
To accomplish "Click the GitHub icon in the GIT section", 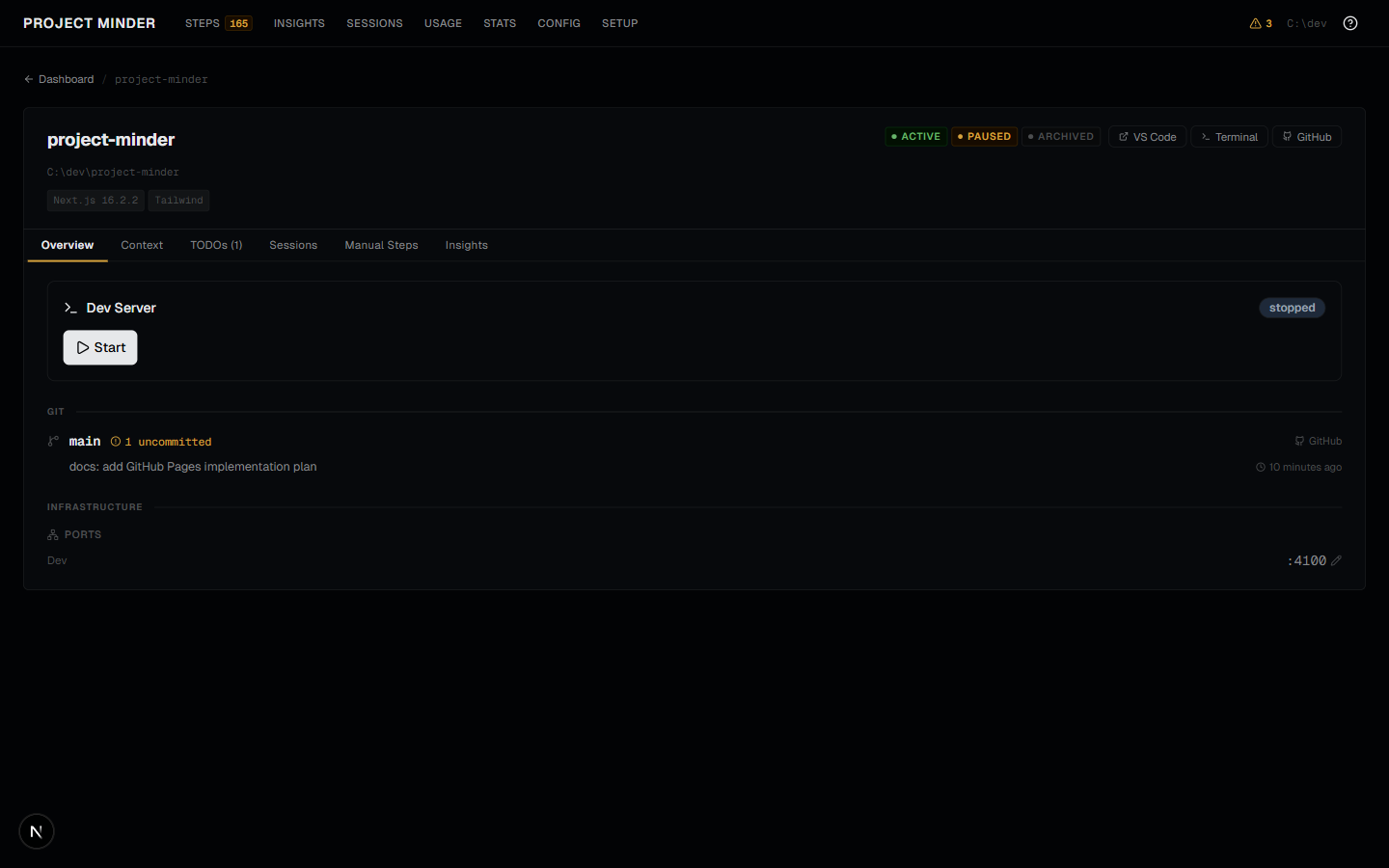I will click(x=1299, y=441).
